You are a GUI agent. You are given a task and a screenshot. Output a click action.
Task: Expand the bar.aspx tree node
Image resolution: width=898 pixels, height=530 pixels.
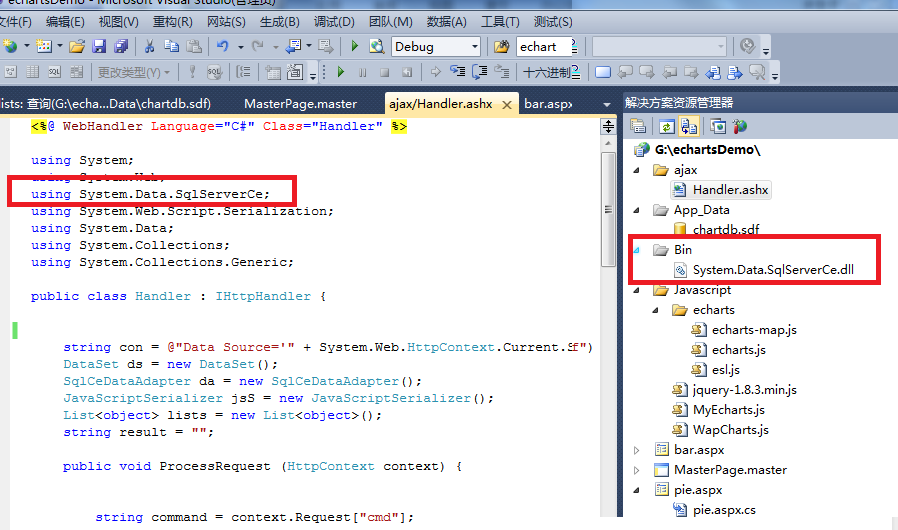click(637, 450)
